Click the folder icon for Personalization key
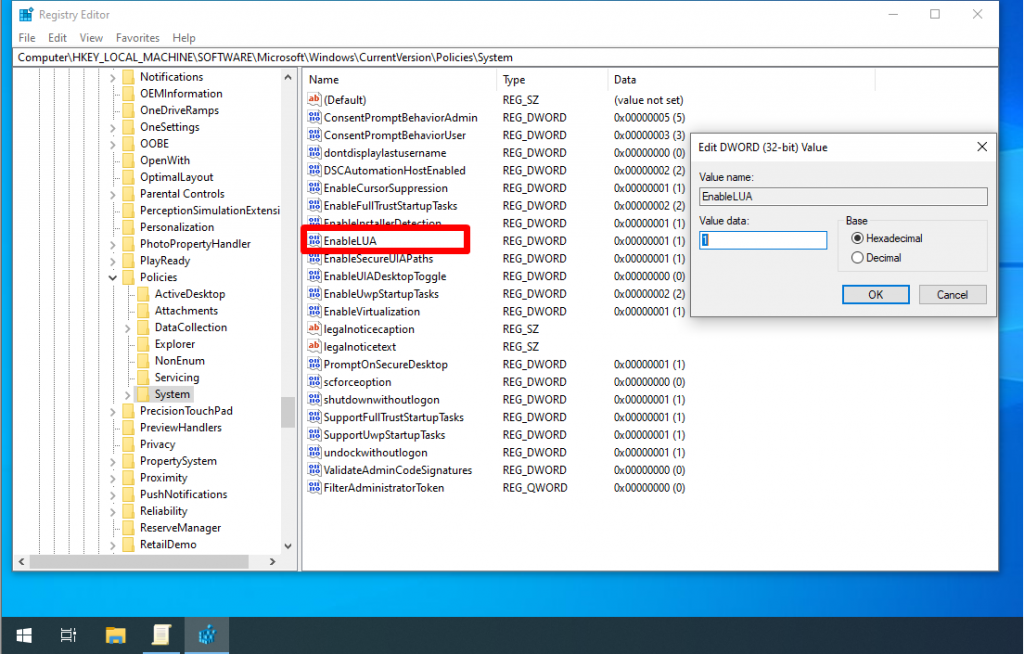This screenshot has height=654, width=1024. pyautogui.click(x=127, y=227)
